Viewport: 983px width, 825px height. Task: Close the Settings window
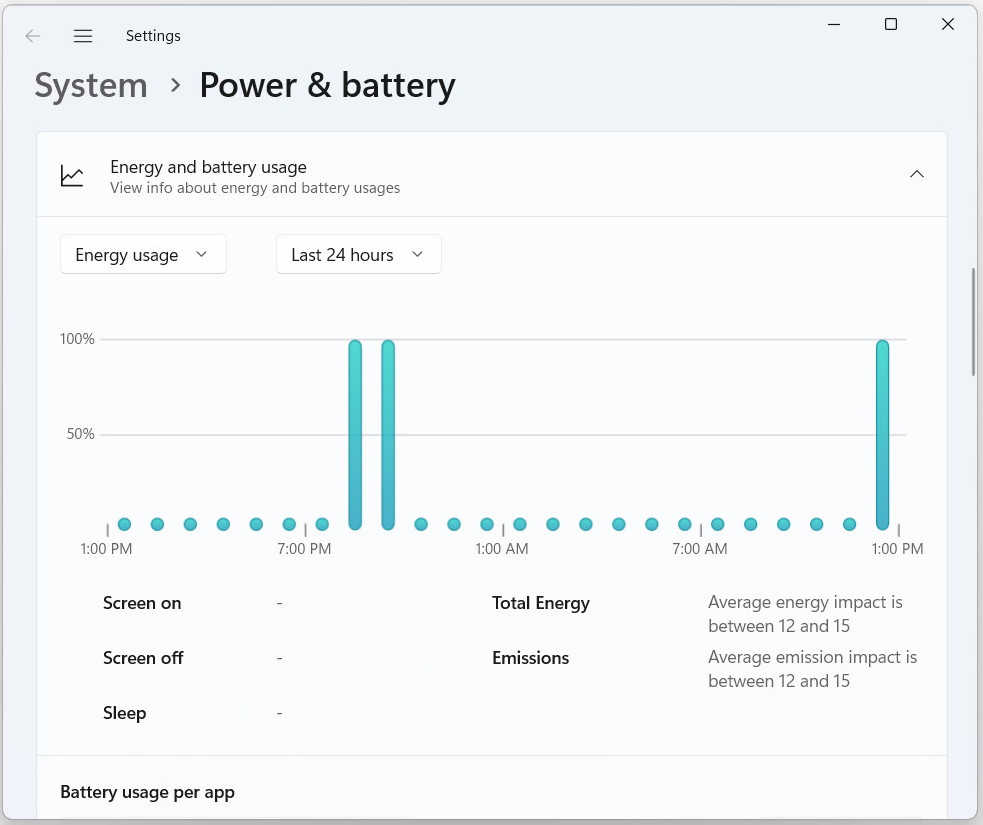click(947, 25)
